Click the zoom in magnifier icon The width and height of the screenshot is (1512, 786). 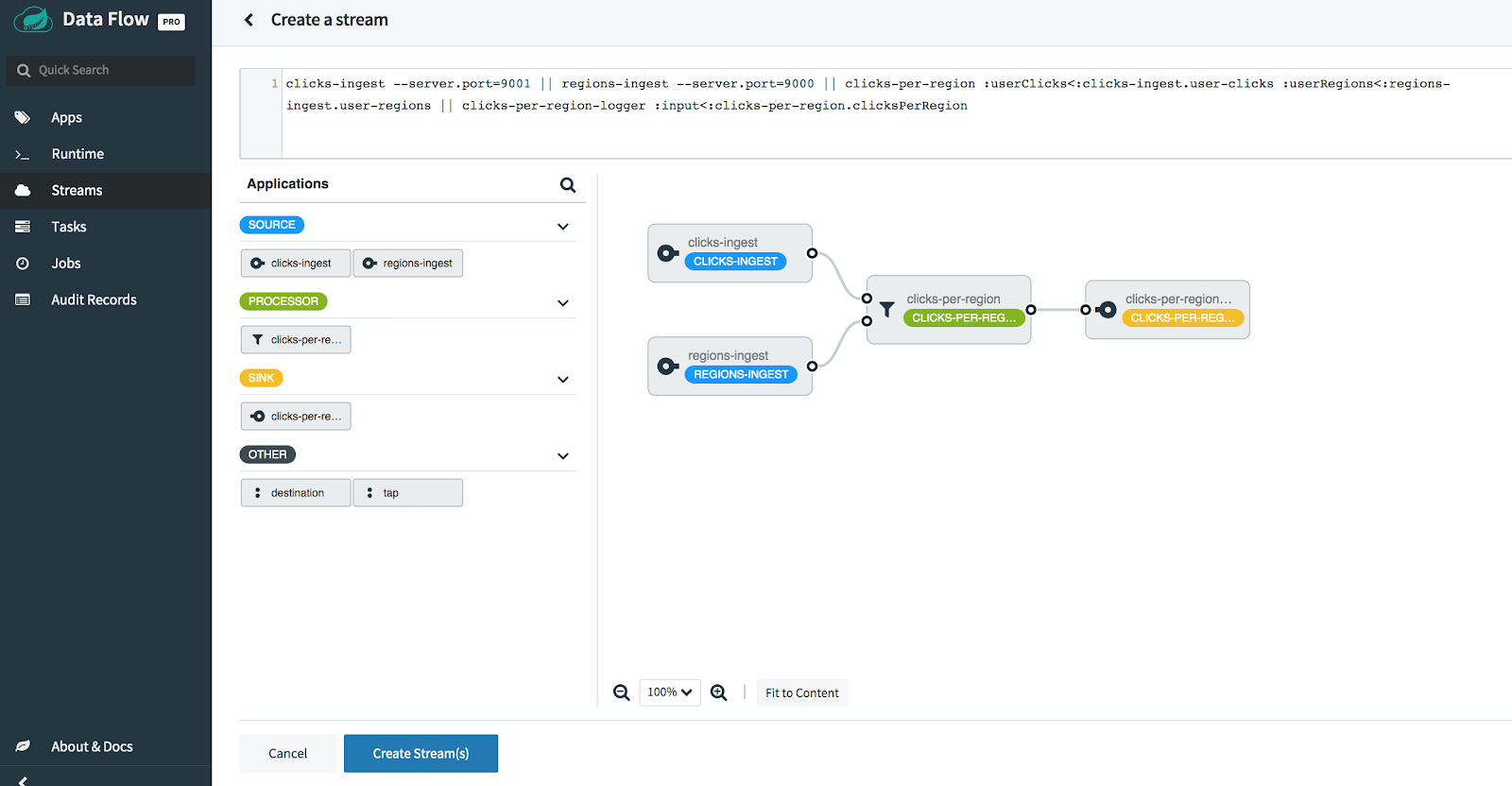(x=718, y=692)
